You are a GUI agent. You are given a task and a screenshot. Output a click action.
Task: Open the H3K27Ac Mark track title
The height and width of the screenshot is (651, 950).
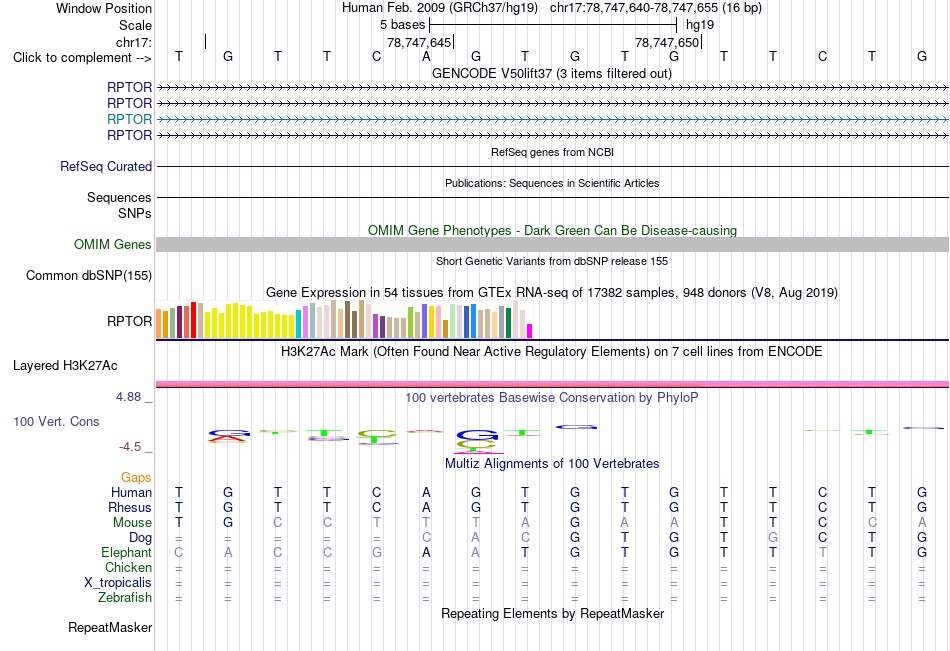pyautogui.click(x=551, y=352)
